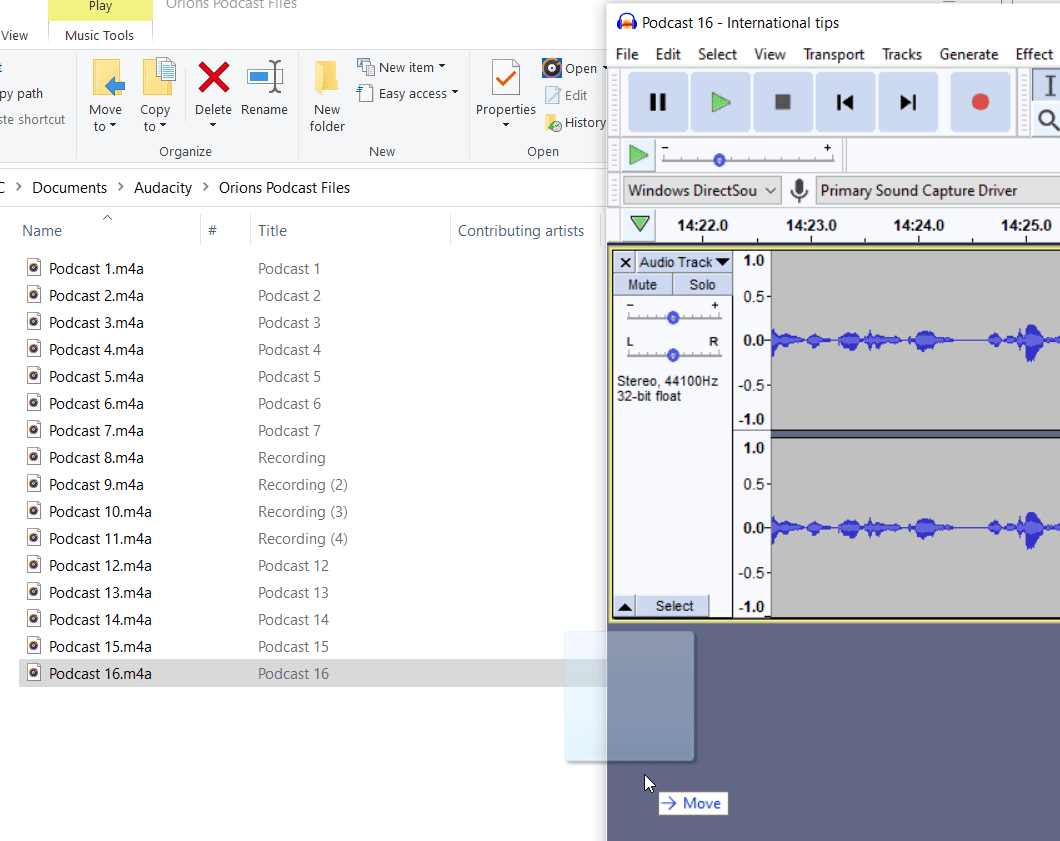Pause playback in Audacity
1060x841 pixels.
[x=657, y=102]
